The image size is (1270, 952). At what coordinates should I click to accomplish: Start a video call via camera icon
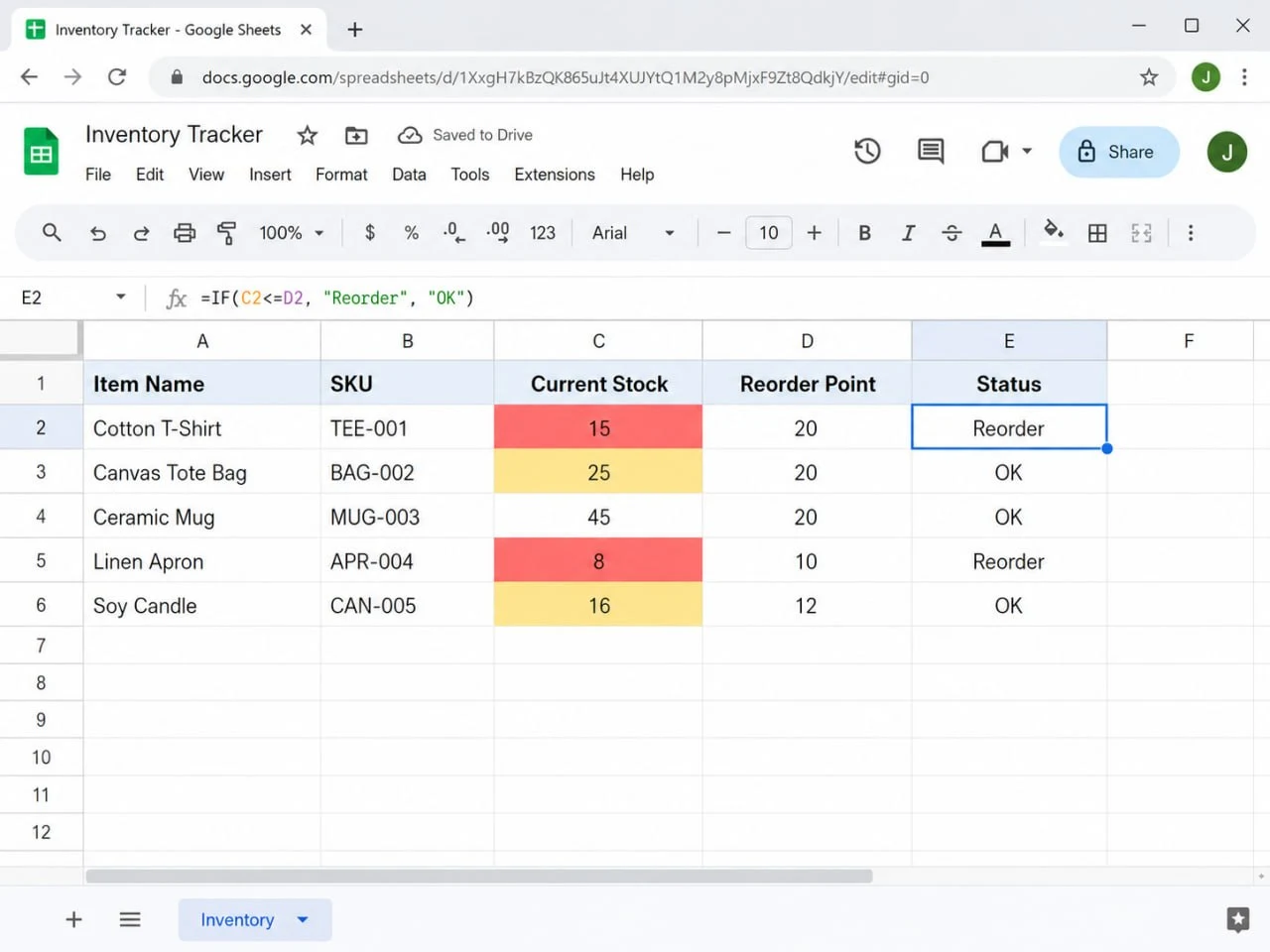994,151
